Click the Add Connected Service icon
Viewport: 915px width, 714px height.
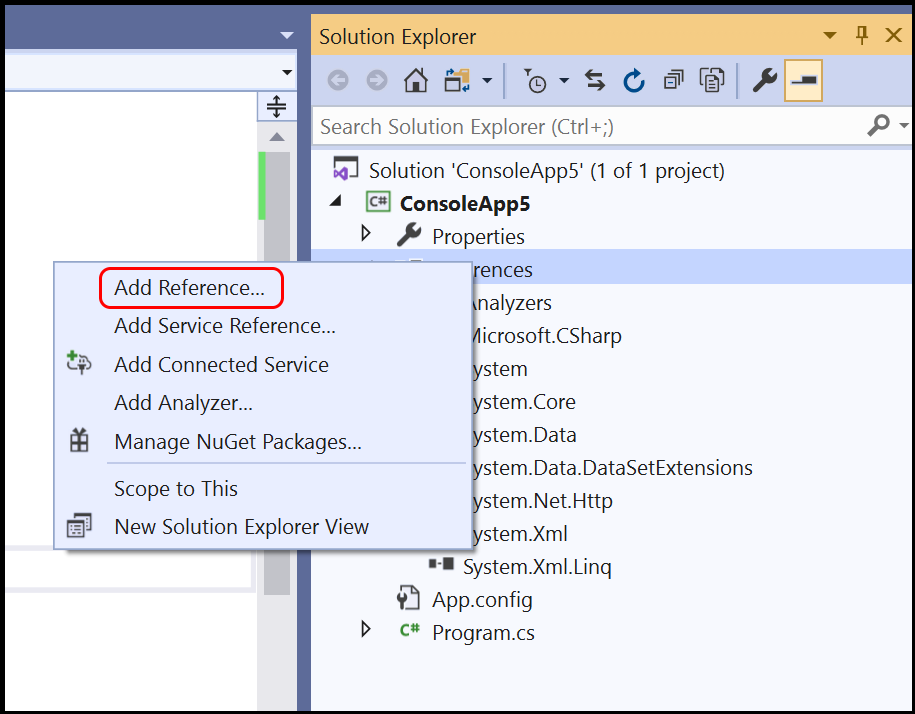[x=78, y=364]
